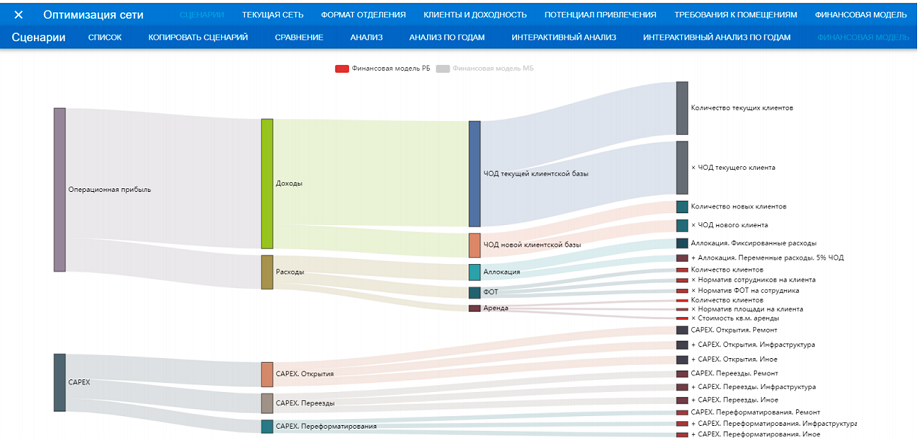
Task: Close the Оптимизация сети panel with X
Action: (x=18, y=15)
